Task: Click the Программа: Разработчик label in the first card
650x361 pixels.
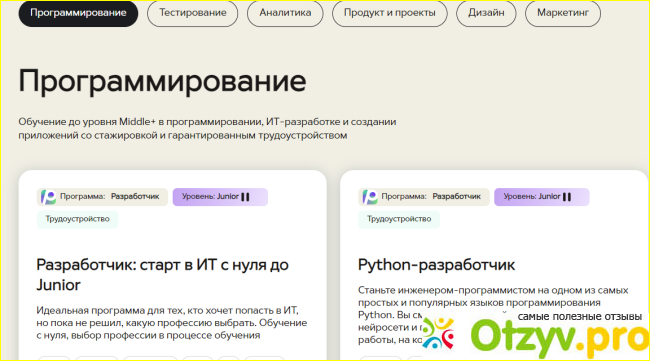Action: pos(102,197)
